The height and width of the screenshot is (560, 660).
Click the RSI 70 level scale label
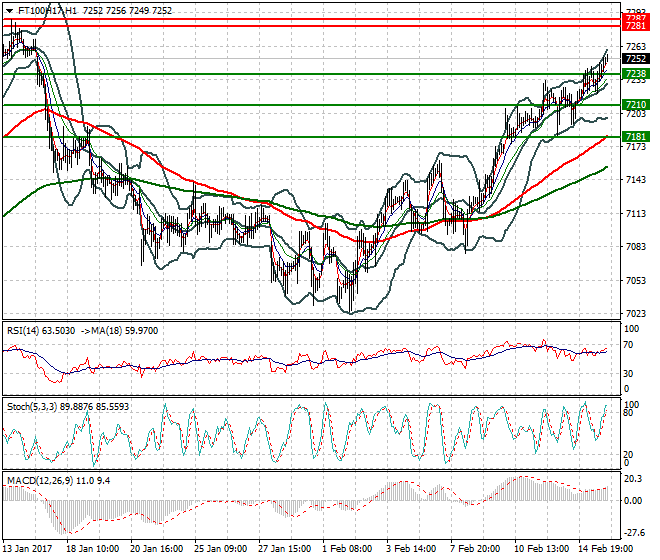point(628,345)
